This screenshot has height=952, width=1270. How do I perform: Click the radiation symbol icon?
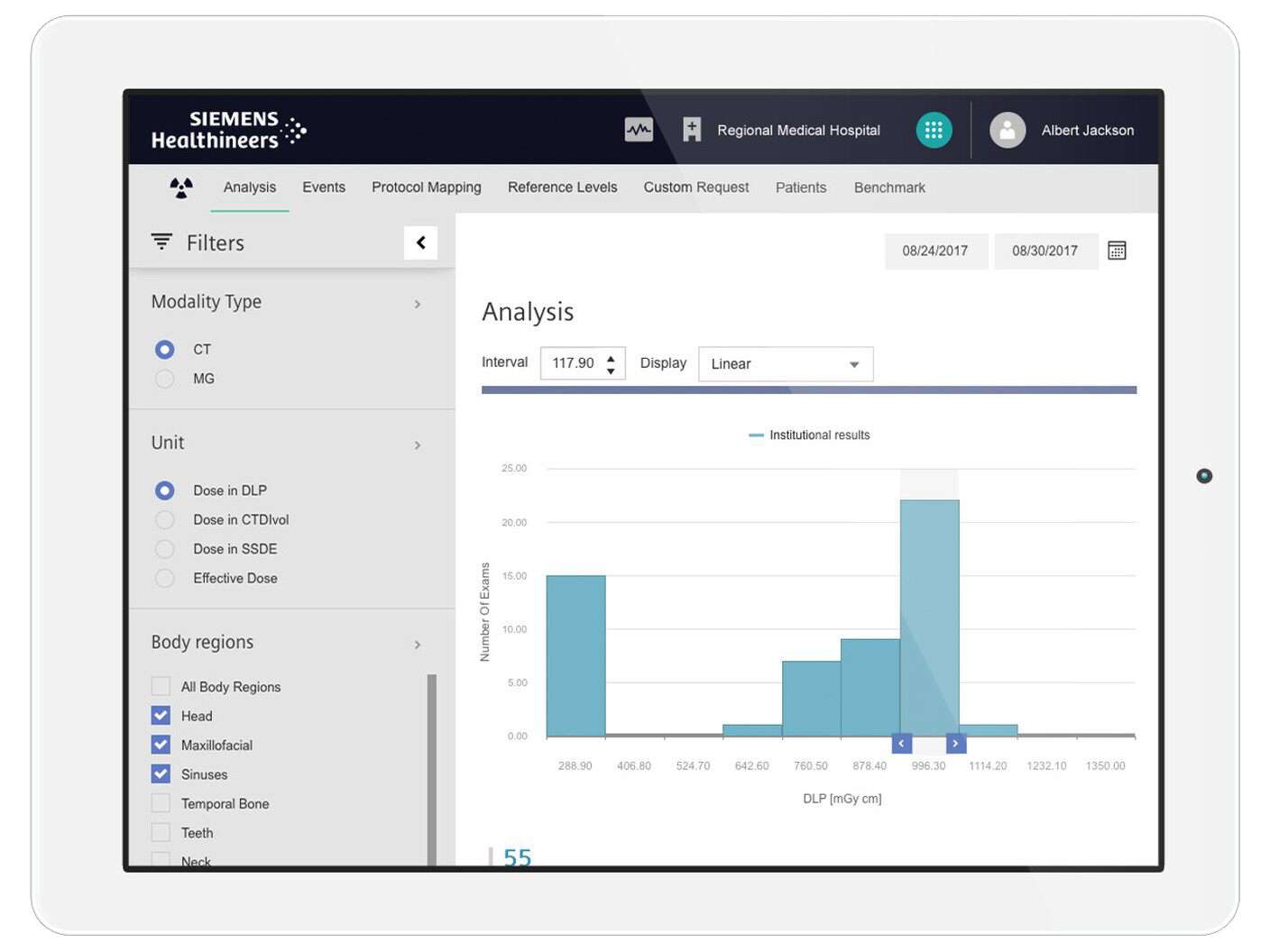[181, 188]
